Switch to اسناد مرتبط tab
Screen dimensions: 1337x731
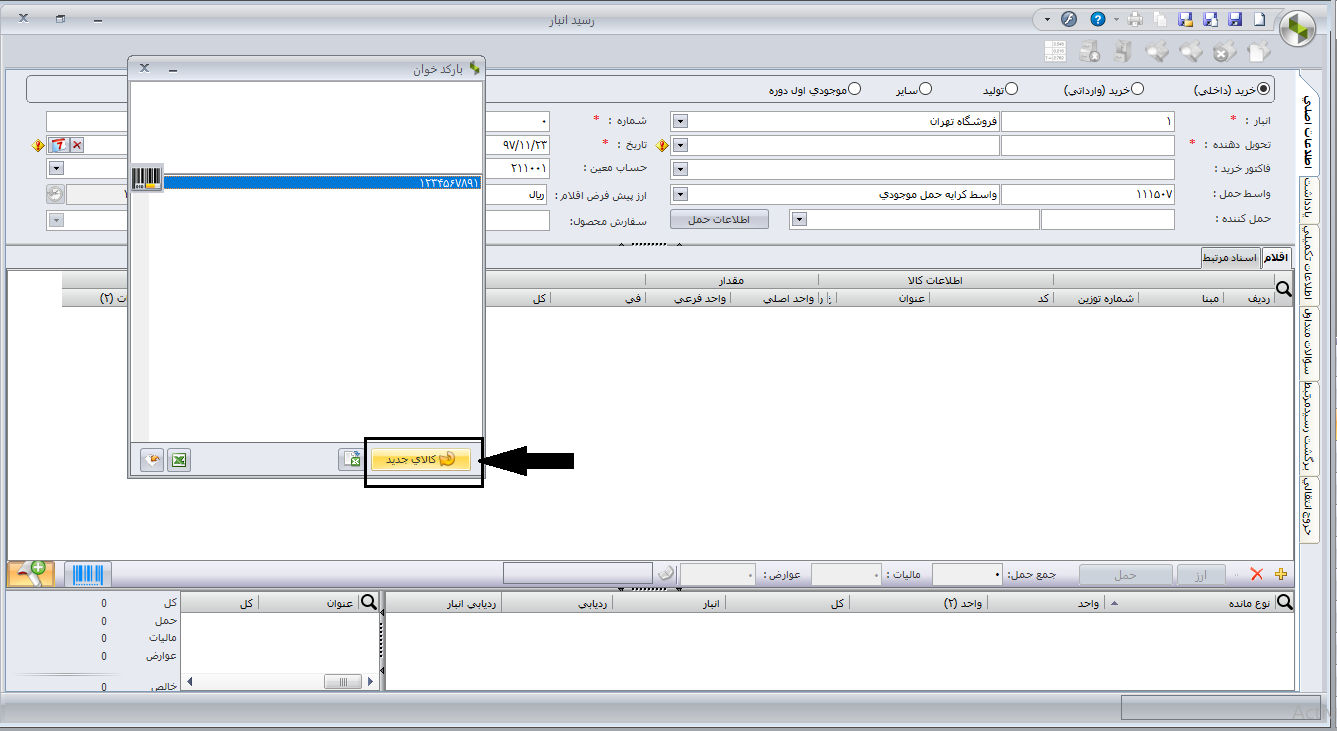point(1230,258)
